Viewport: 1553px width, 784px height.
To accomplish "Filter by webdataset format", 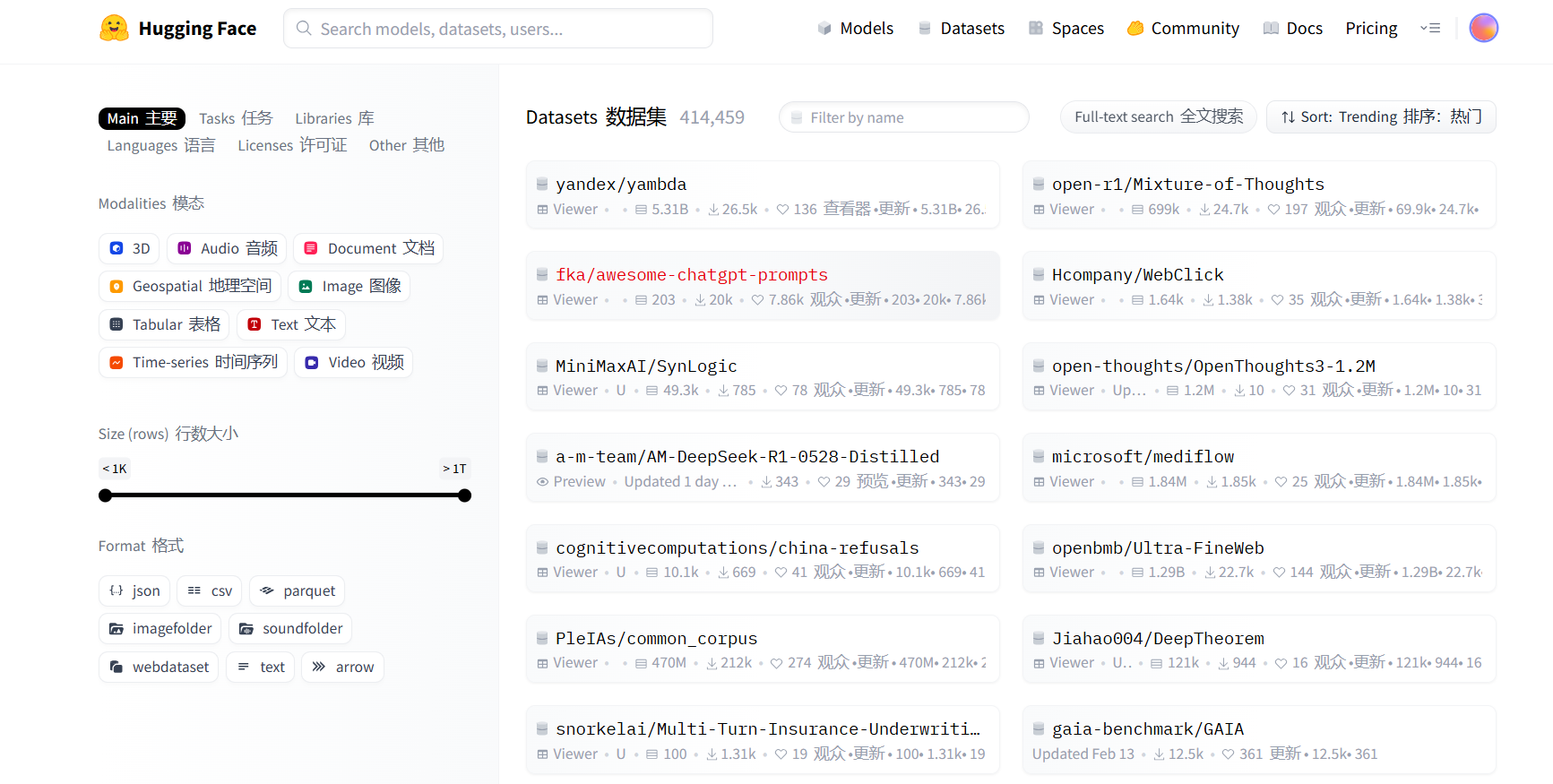I will pyautogui.click(x=159, y=667).
